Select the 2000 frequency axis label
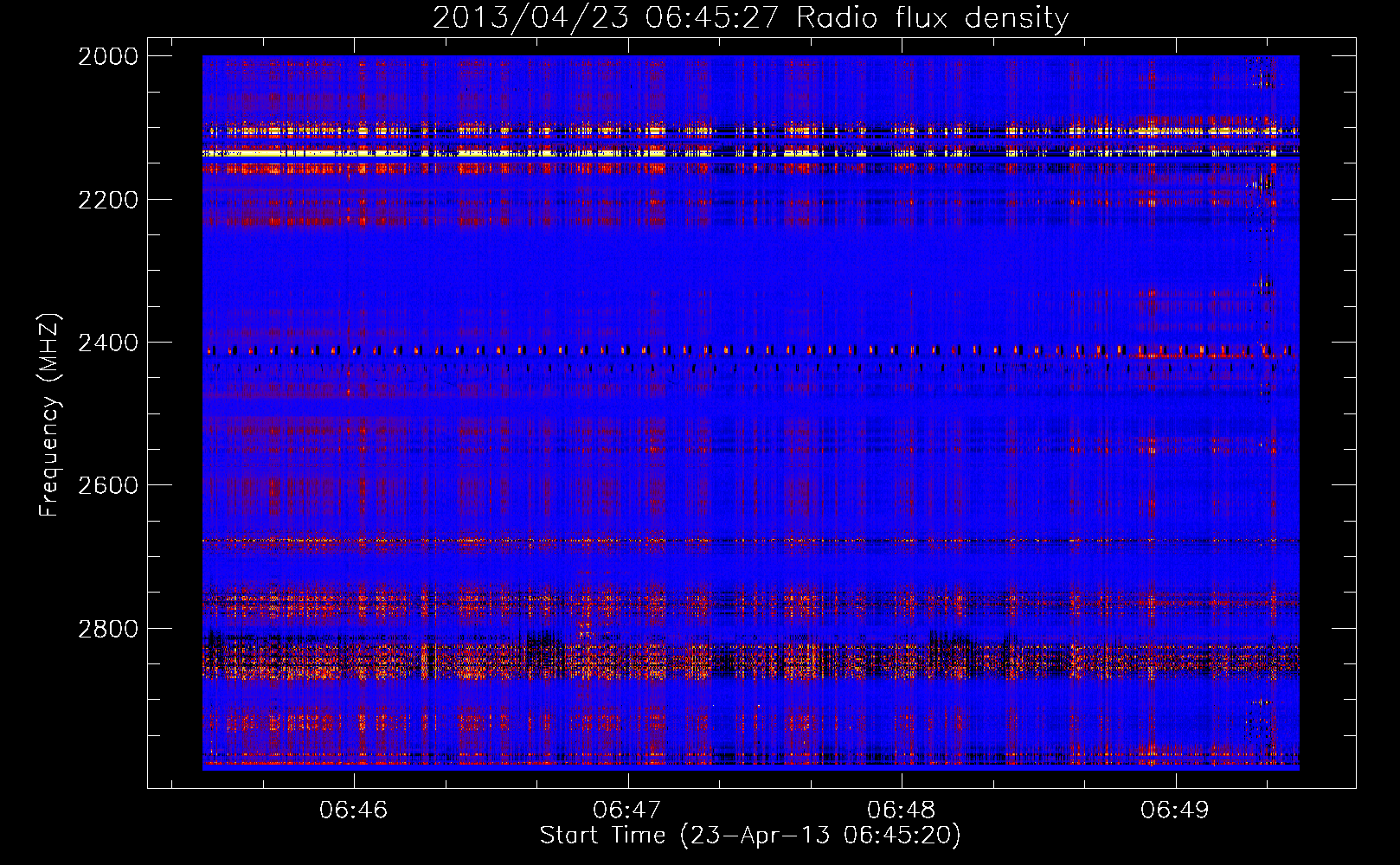1400x865 pixels. tap(108, 56)
